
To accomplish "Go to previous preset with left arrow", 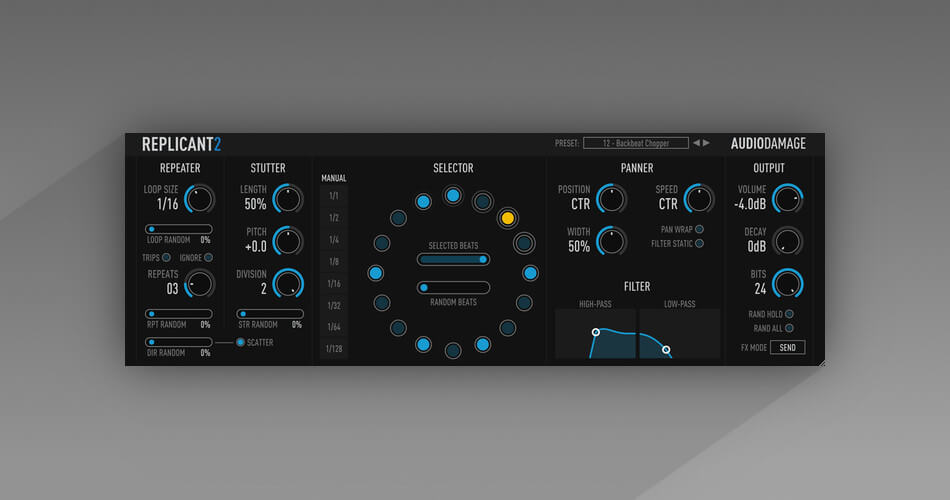I will click(696, 143).
